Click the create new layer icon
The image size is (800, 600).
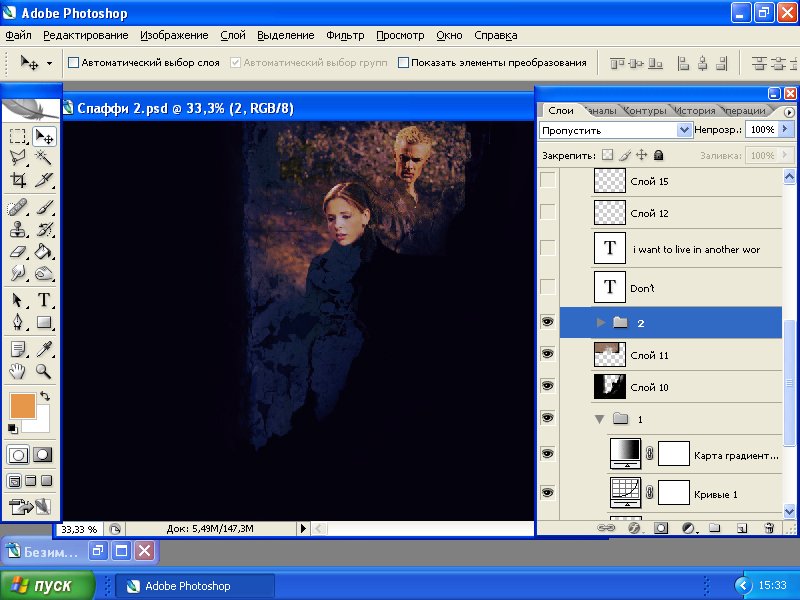coord(742,527)
